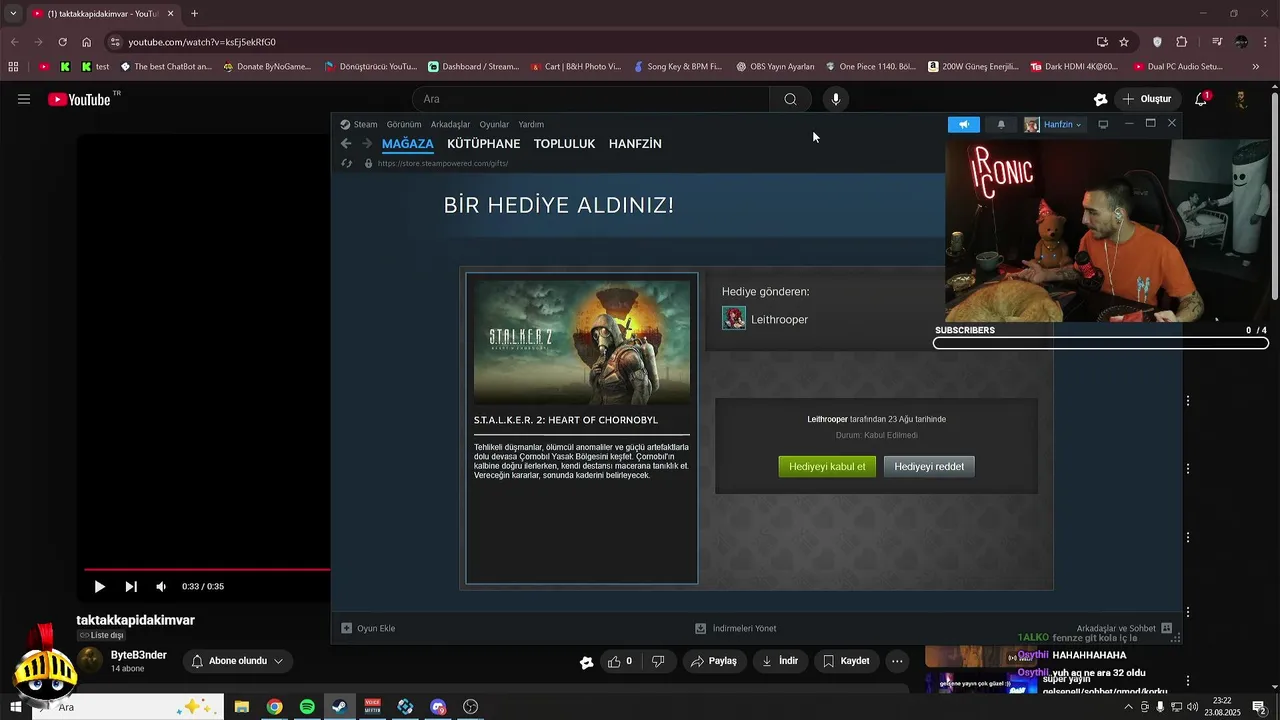Click the Steam store URL field
1280x720 pixels.
point(443,163)
